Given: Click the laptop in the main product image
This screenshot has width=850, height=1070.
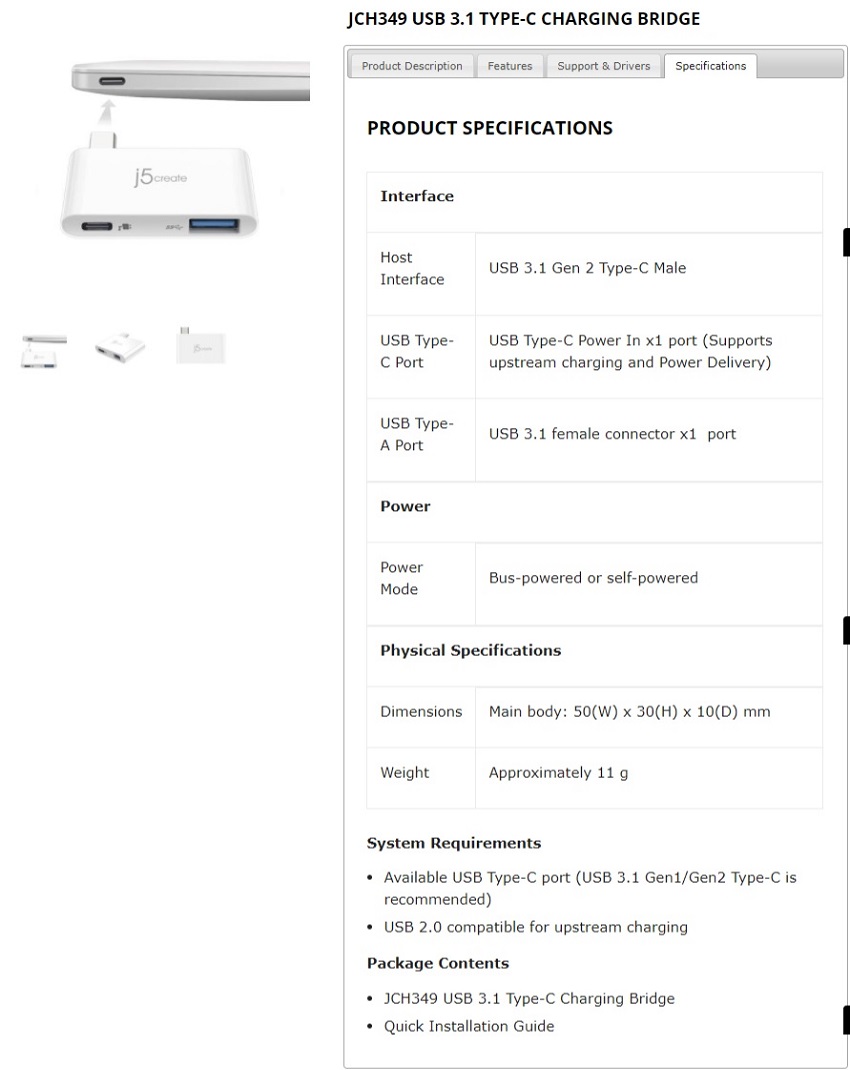Looking at the screenshot, I should point(190,78).
